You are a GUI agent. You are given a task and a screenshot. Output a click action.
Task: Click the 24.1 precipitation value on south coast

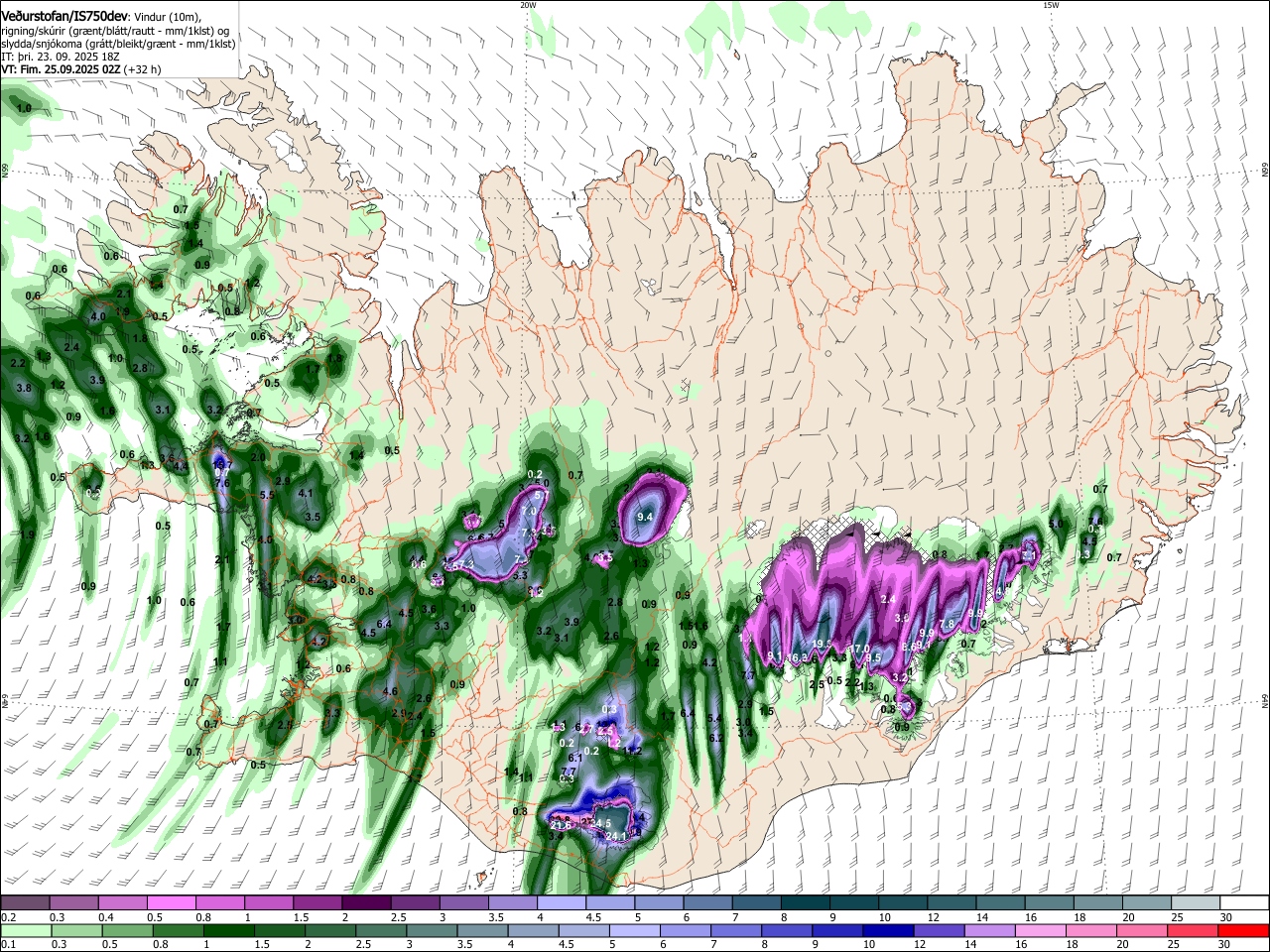pos(616,836)
